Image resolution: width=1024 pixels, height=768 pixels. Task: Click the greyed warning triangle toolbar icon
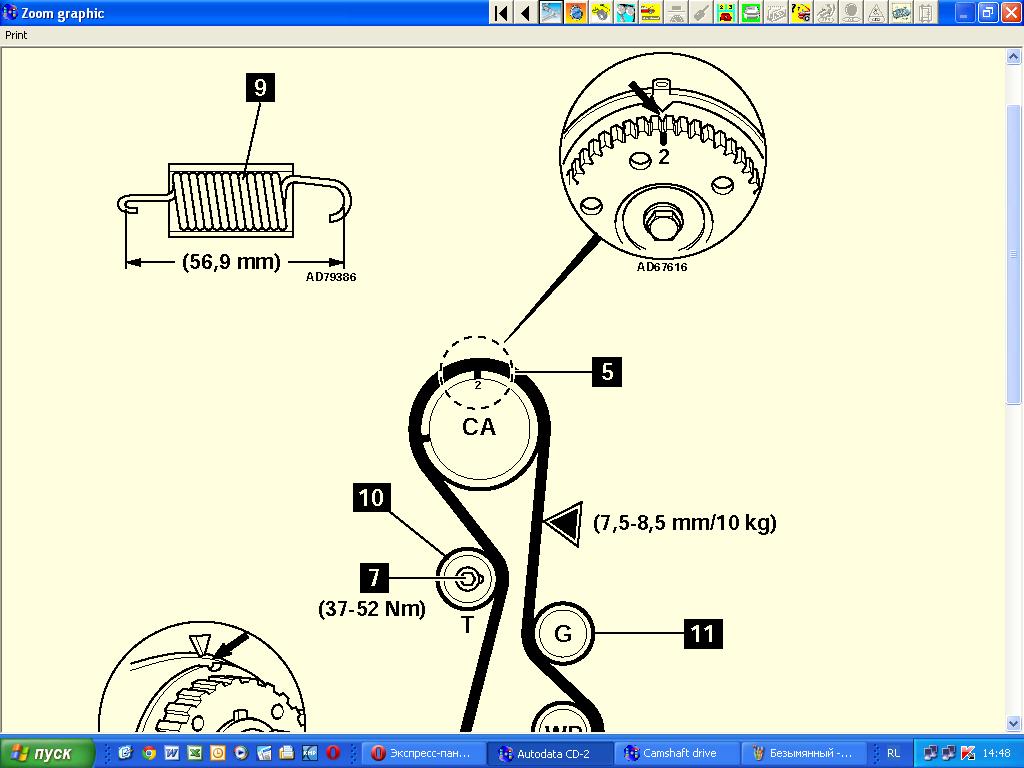coord(875,12)
